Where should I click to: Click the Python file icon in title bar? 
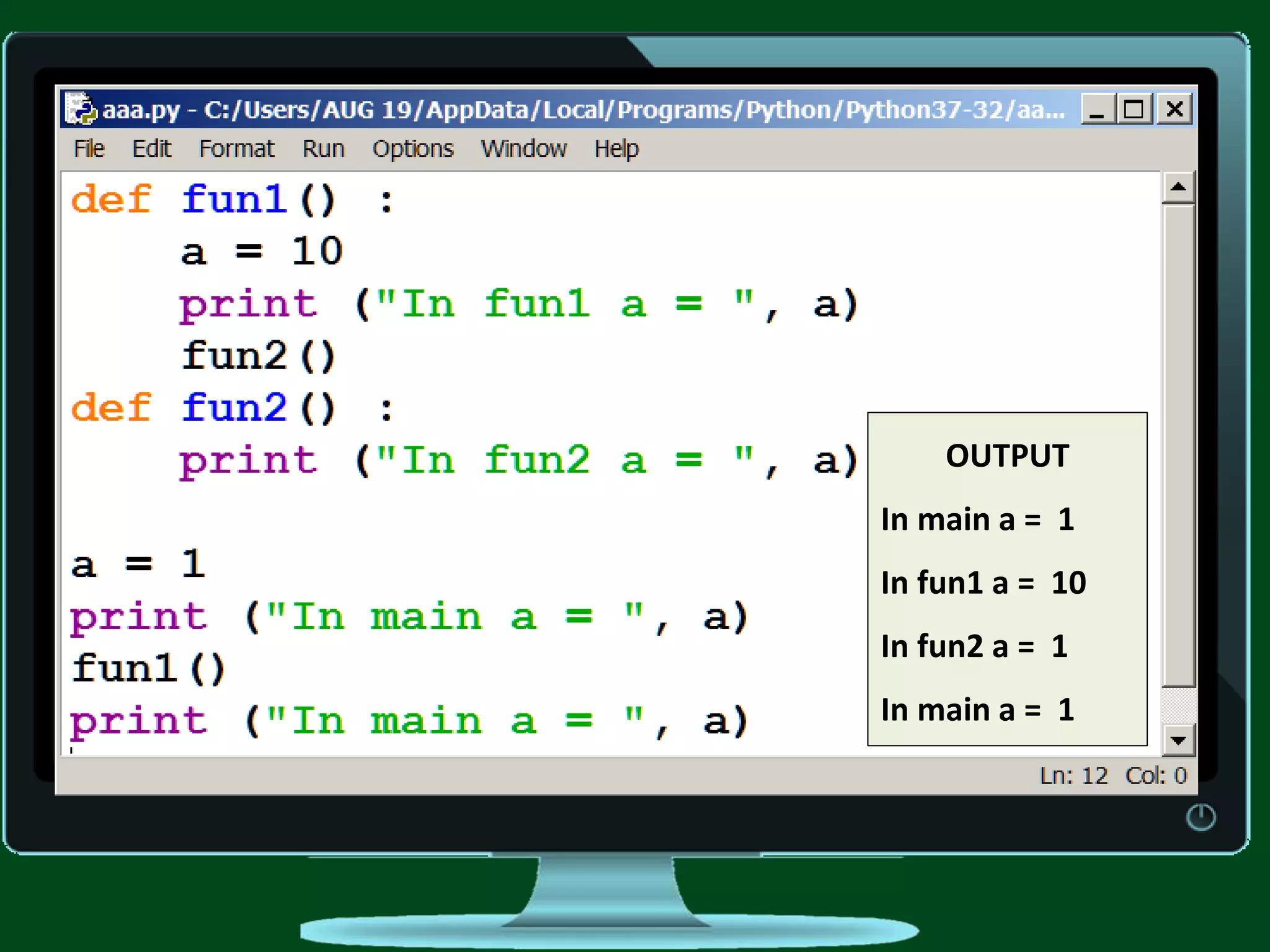pos(81,109)
